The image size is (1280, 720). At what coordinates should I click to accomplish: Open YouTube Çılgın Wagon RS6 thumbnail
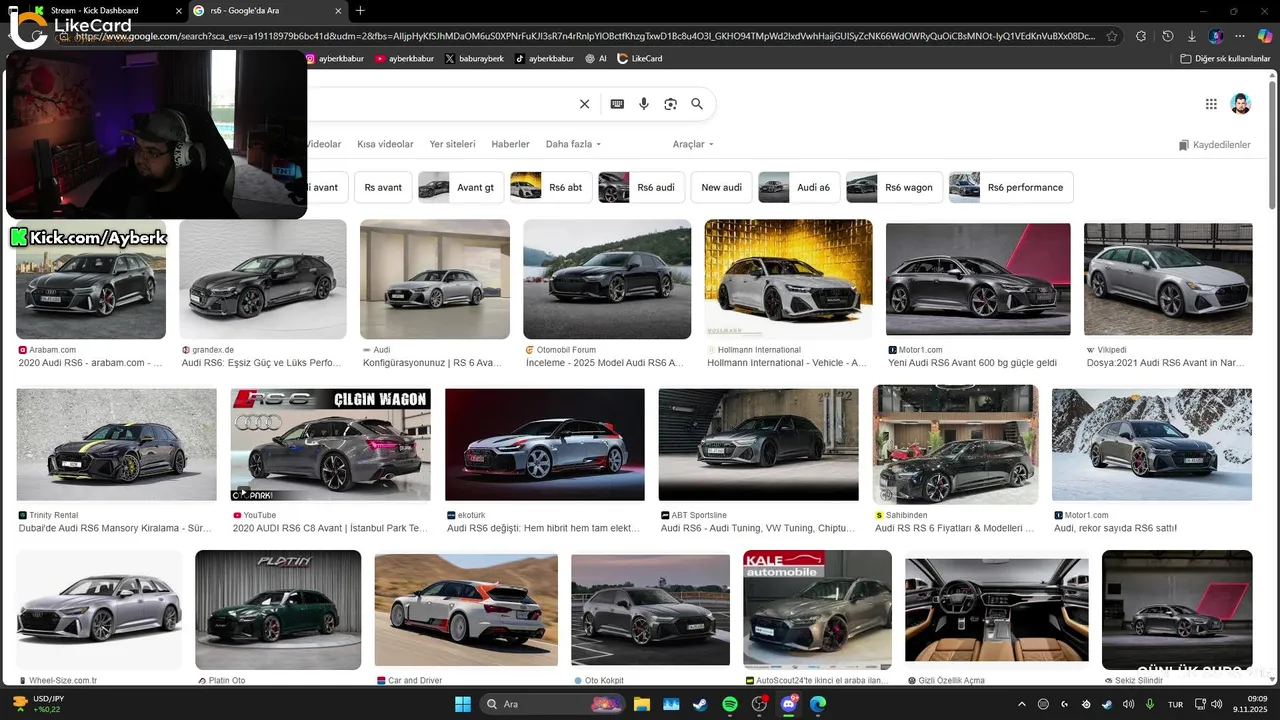point(330,445)
